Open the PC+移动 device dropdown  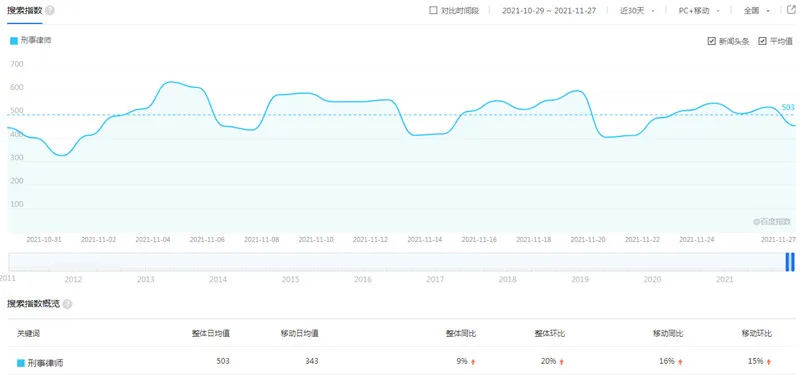[699, 10]
